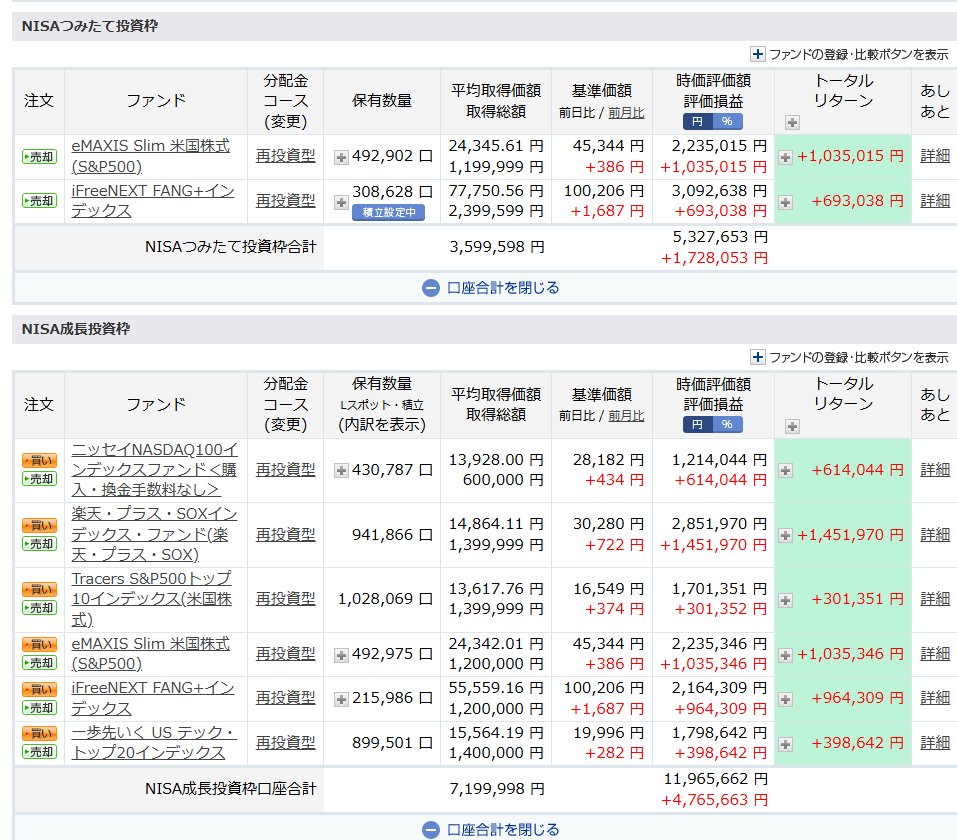Click 売却 for iFreeNEXT FANG+ in つみたて投資枠
957x840 pixels.
point(40,201)
